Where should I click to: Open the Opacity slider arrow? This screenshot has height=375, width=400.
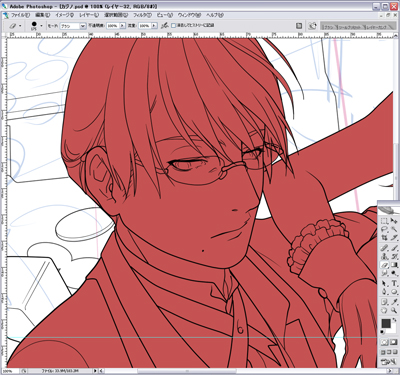pos(122,25)
